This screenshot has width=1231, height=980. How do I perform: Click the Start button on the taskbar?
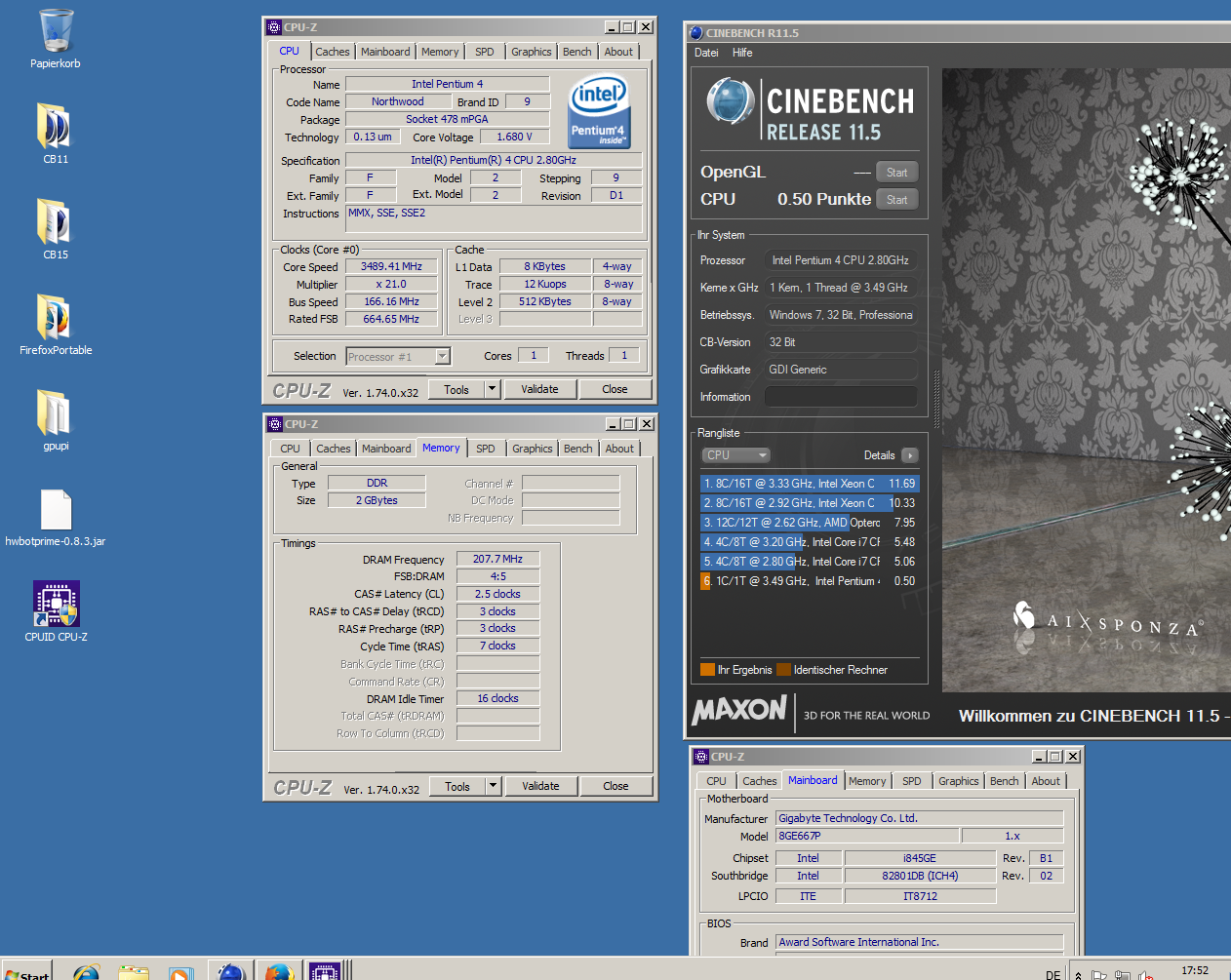pyautogui.click(x=26, y=972)
